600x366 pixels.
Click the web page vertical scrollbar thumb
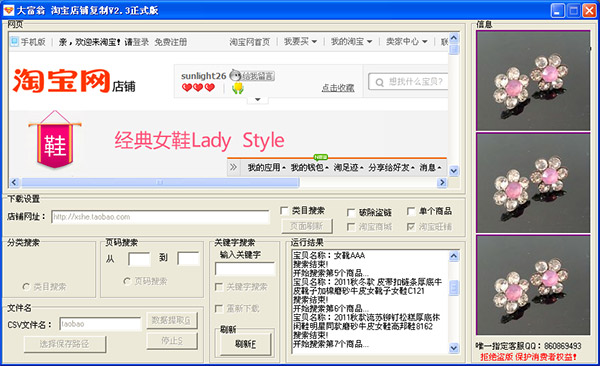coord(454,50)
